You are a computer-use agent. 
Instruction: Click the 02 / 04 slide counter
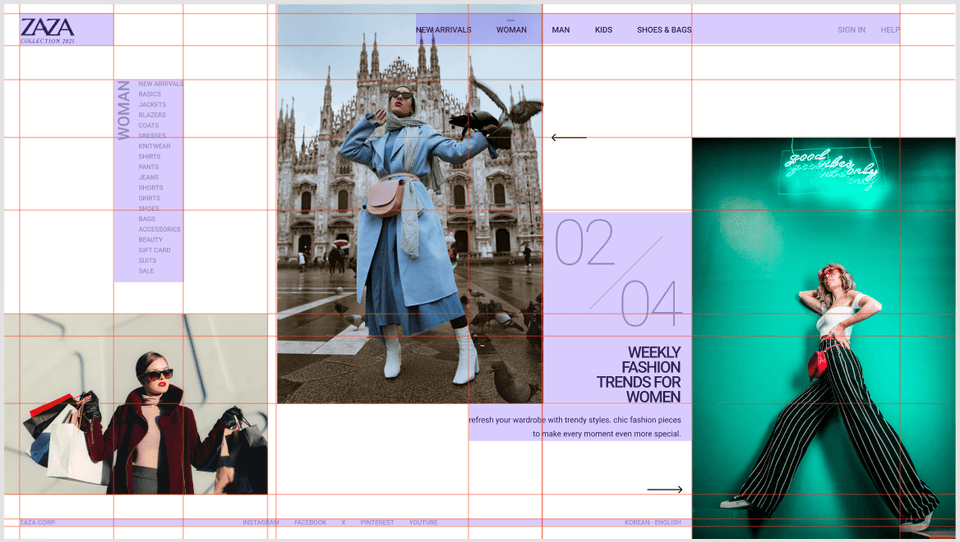click(x=617, y=273)
